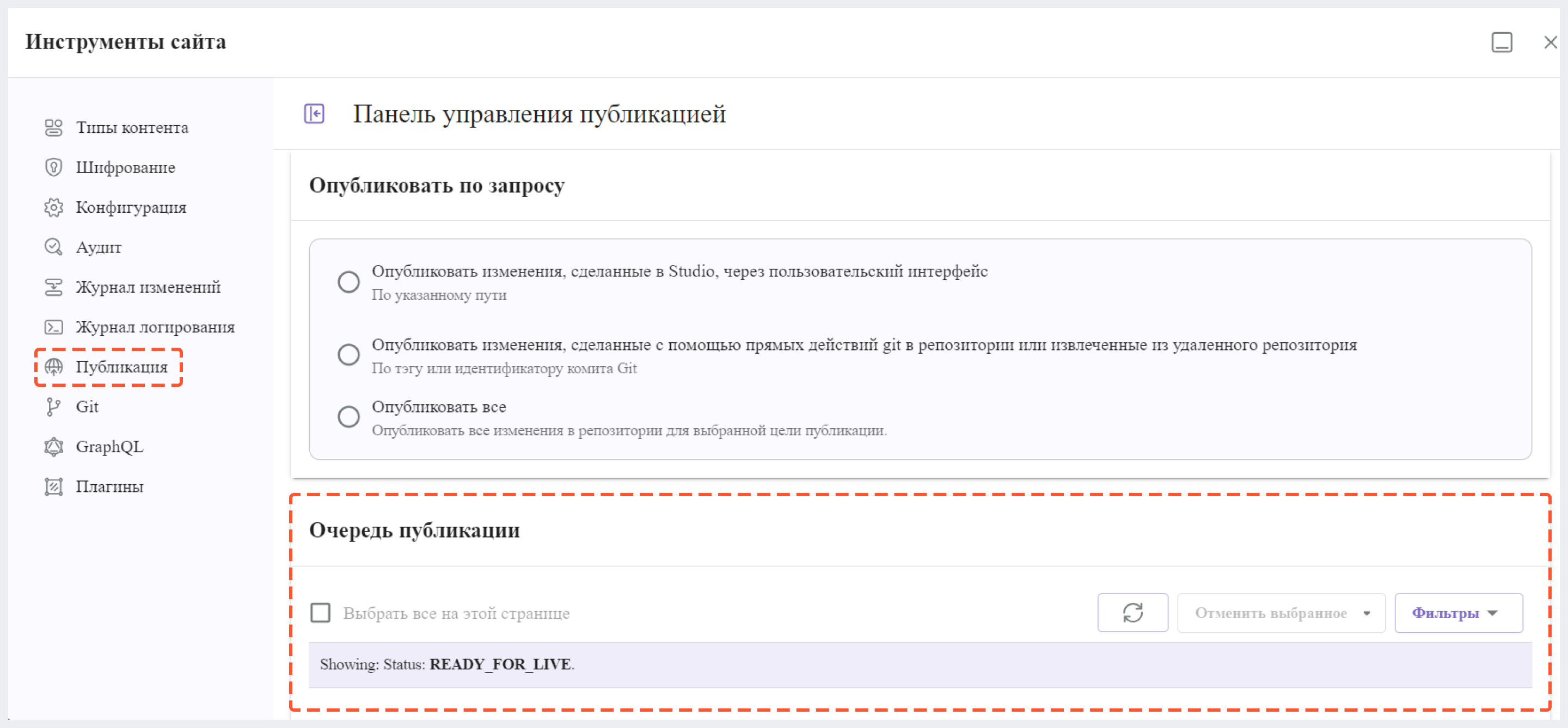Click the Публикация globe icon

[53, 367]
